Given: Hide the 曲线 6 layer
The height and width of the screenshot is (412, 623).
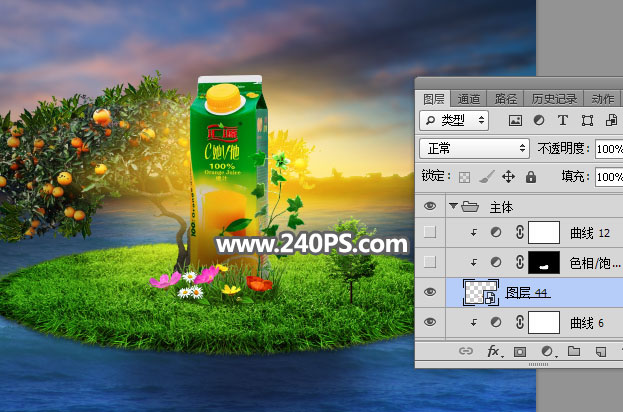Looking at the screenshot, I should point(430,322).
